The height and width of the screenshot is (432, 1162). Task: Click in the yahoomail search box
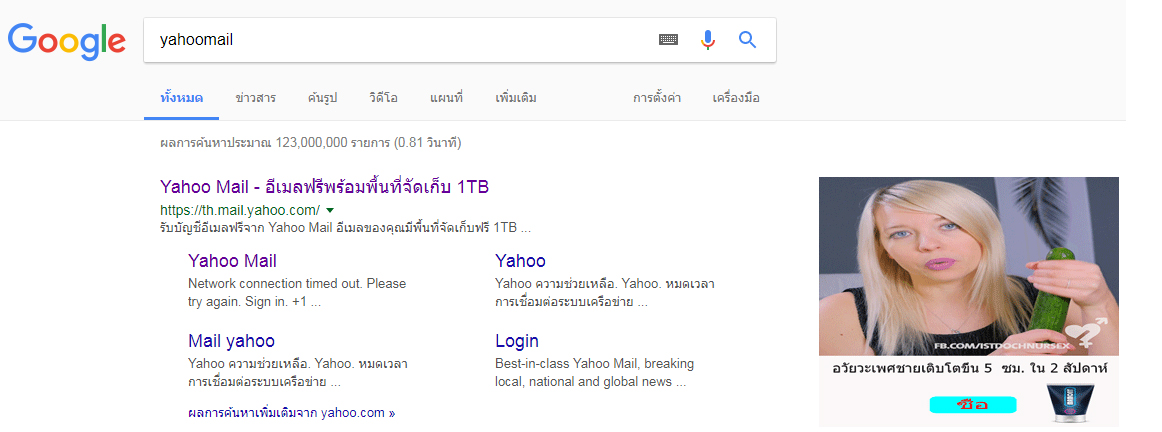tap(400, 40)
